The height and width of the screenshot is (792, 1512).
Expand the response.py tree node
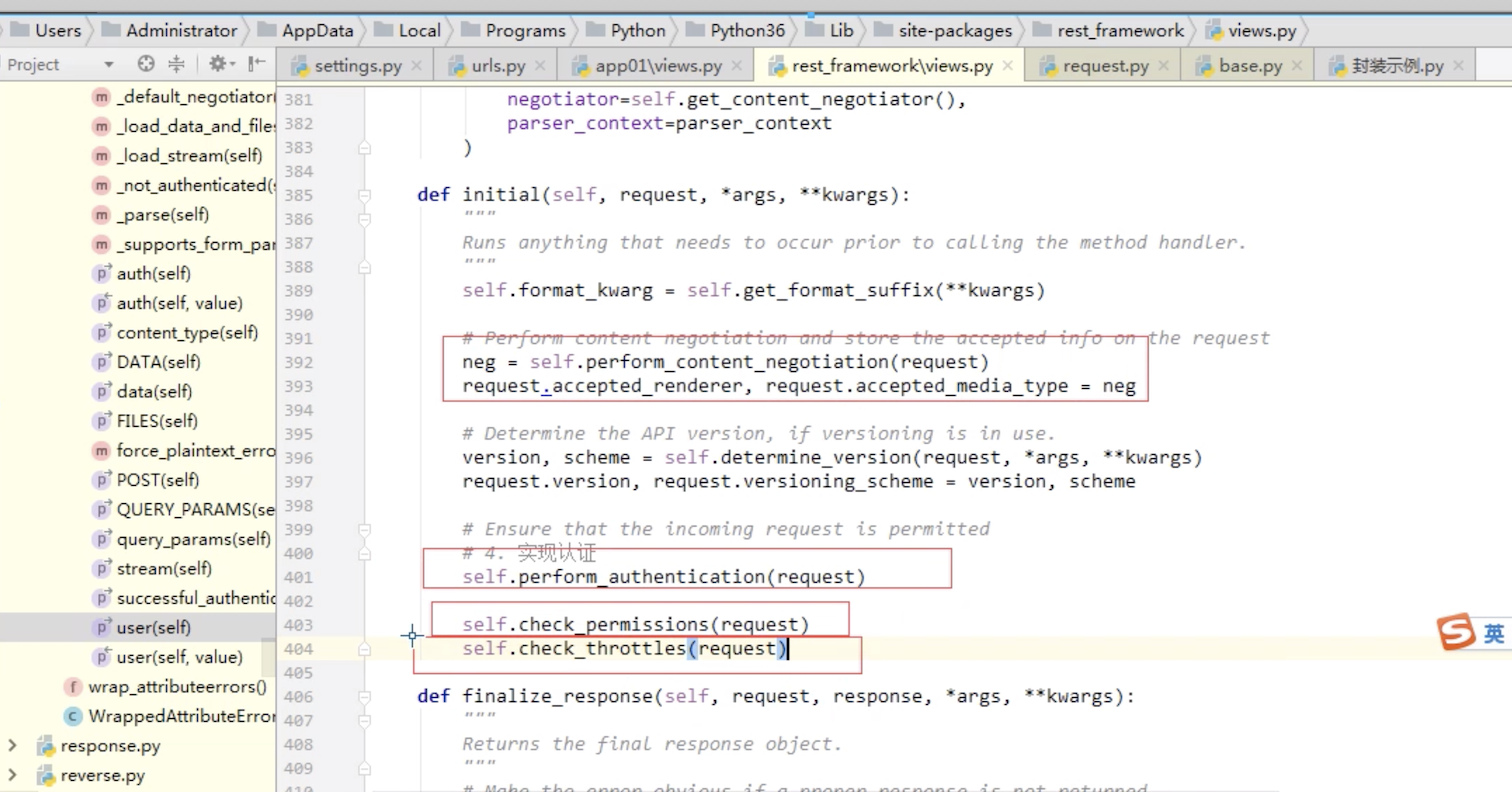pos(13,746)
